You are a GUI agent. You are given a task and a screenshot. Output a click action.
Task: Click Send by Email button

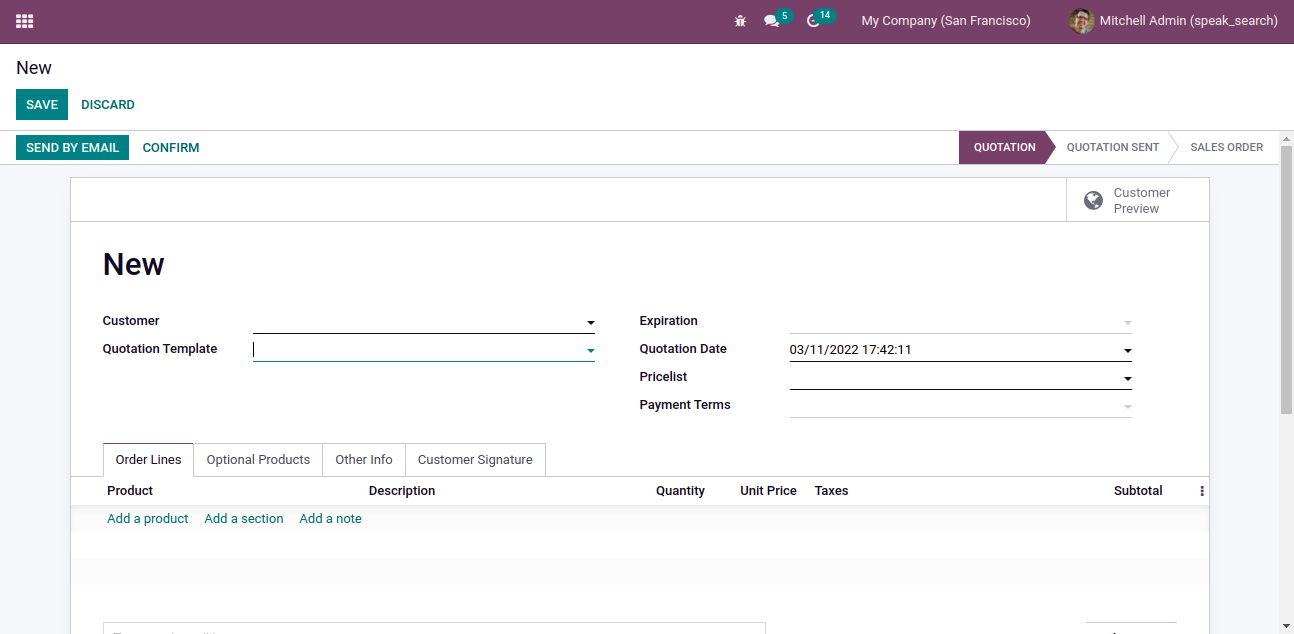pyautogui.click(x=73, y=147)
